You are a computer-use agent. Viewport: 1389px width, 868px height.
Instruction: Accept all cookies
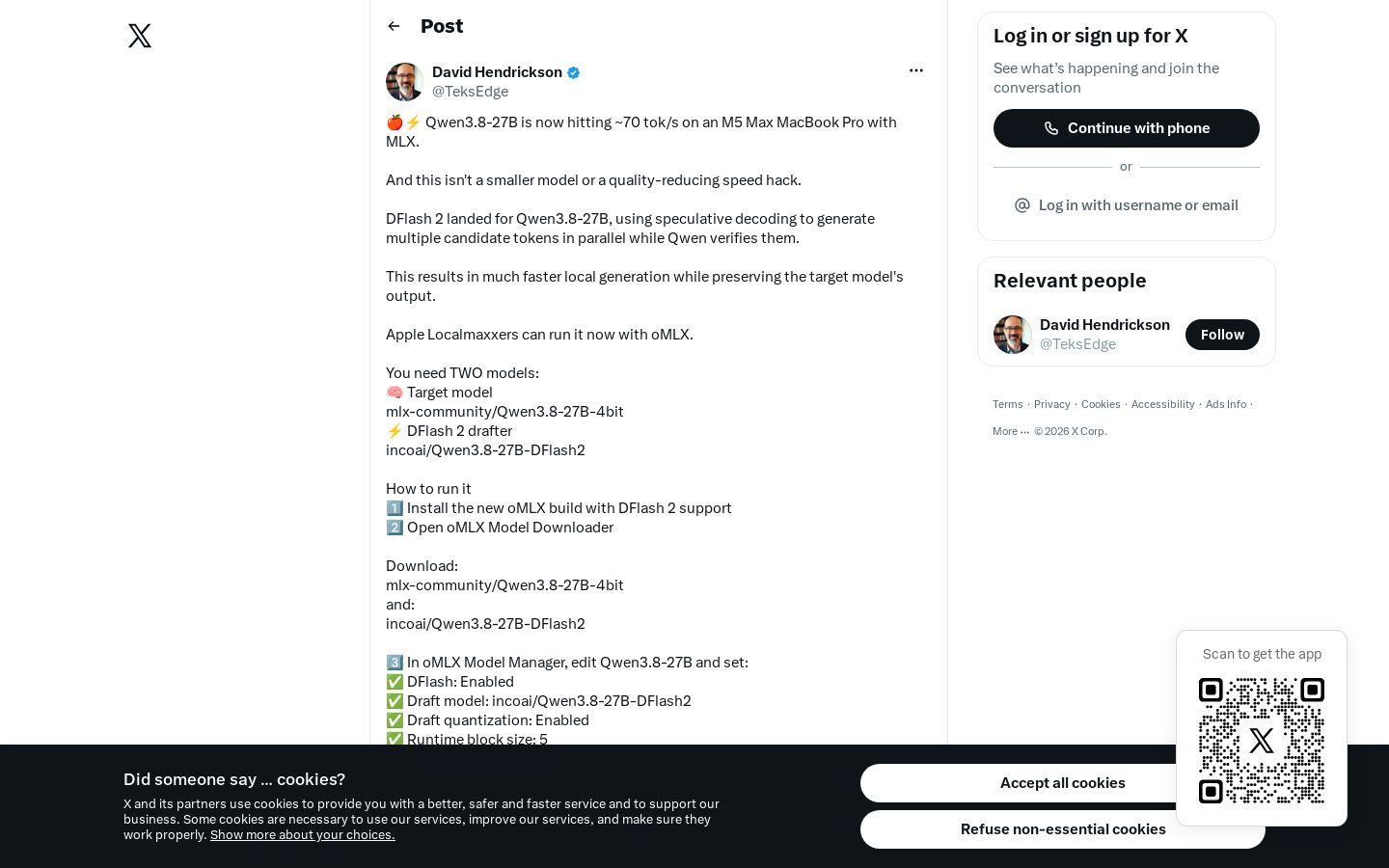tap(1062, 783)
